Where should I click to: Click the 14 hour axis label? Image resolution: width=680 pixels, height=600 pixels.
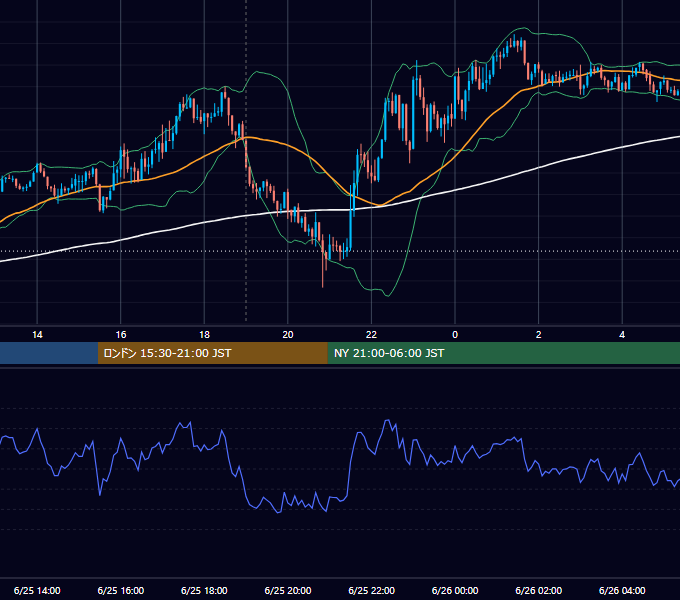coord(37,335)
